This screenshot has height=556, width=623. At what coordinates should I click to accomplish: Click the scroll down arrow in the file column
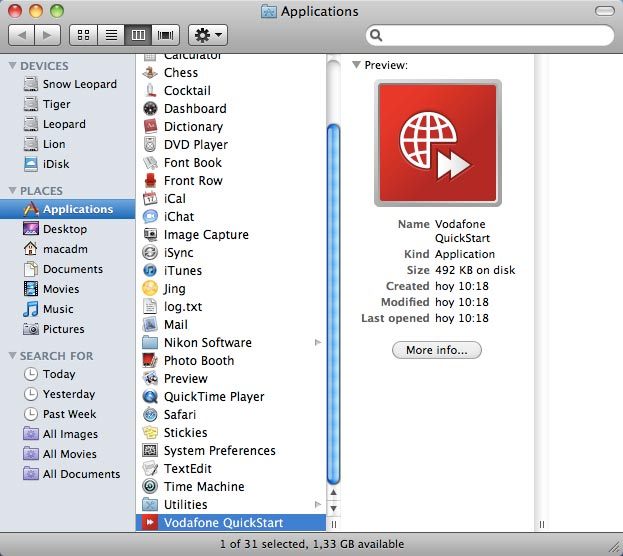(x=334, y=508)
